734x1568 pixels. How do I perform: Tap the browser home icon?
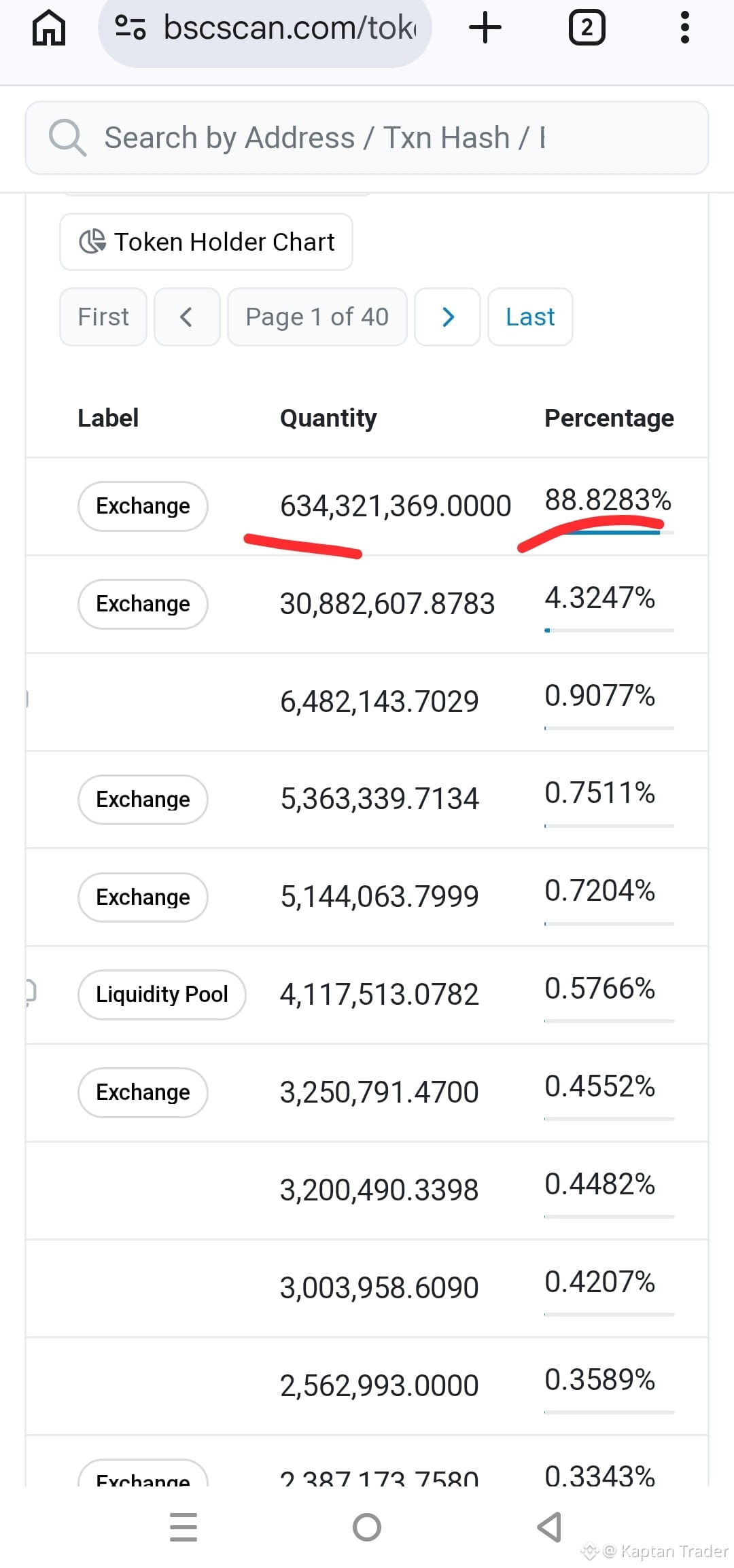[49, 28]
